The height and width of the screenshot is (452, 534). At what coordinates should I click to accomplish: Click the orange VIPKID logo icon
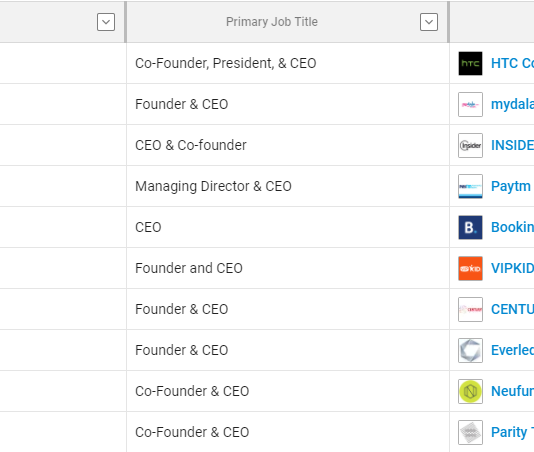pos(470,268)
